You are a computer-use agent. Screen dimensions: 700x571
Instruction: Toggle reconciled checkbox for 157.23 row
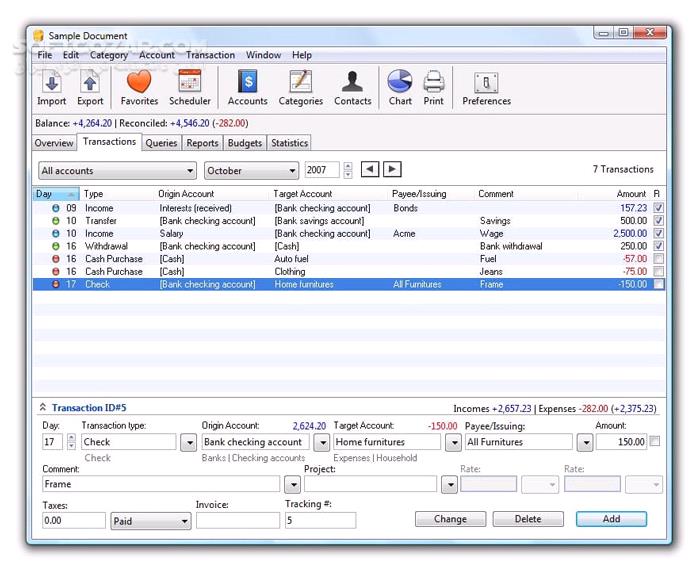(658, 208)
